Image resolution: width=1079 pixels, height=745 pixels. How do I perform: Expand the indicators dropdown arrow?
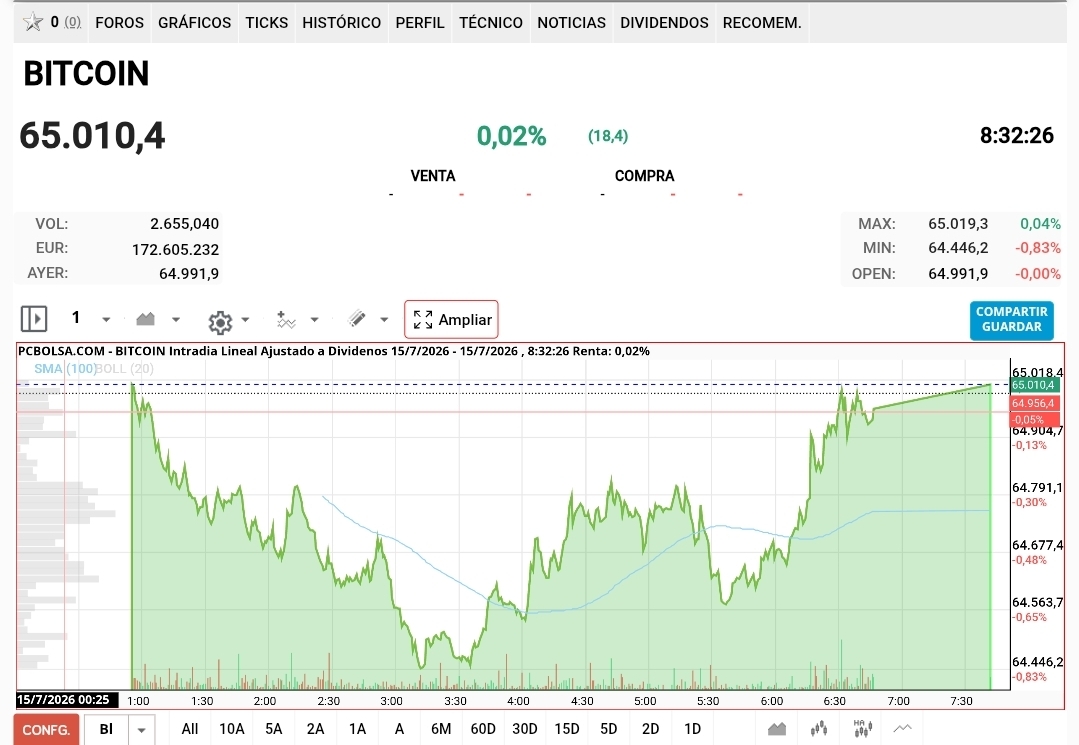[314, 320]
